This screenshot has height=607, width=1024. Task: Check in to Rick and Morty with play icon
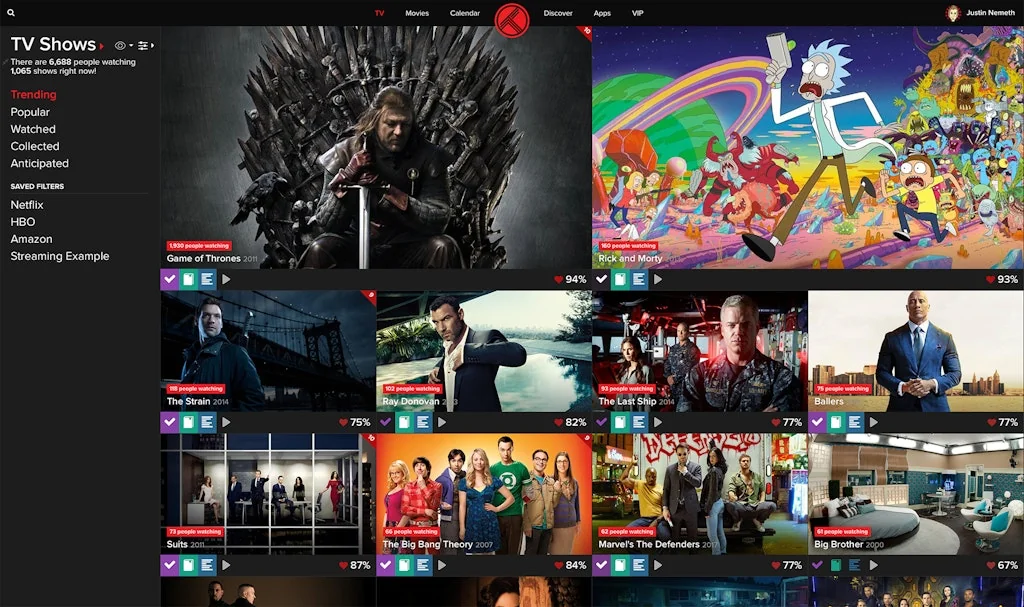(658, 279)
